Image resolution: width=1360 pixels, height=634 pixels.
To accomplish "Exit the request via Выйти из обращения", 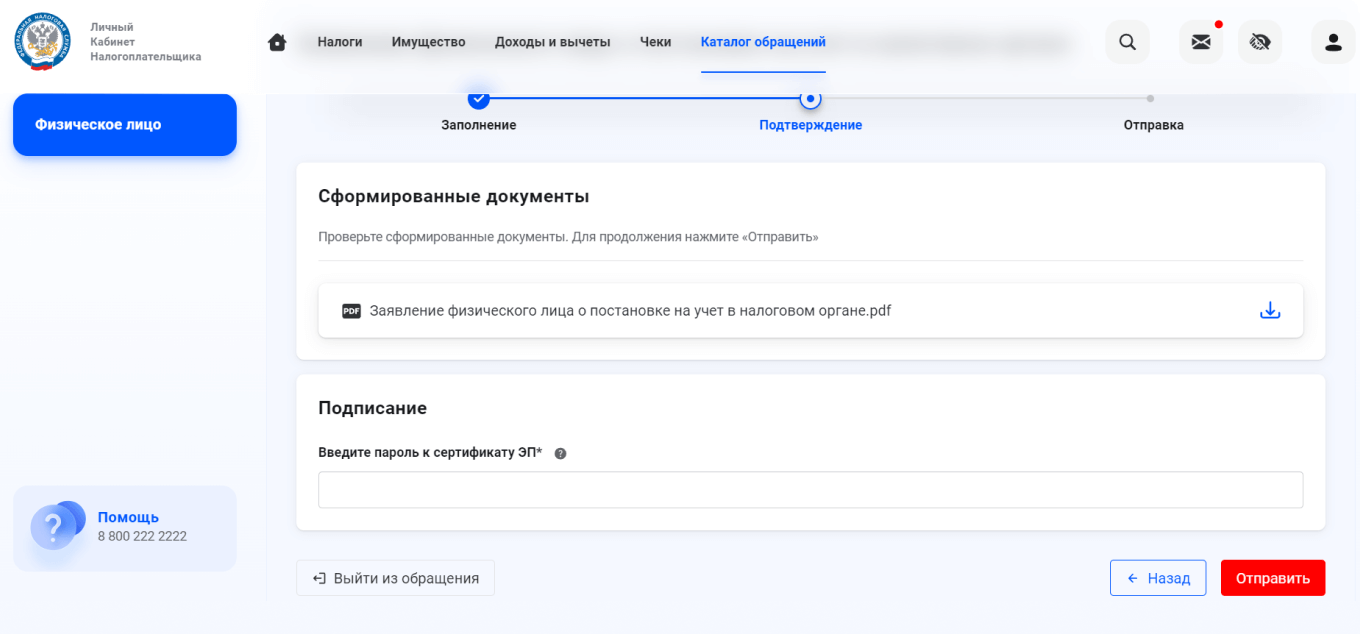I will [x=395, y=577].
